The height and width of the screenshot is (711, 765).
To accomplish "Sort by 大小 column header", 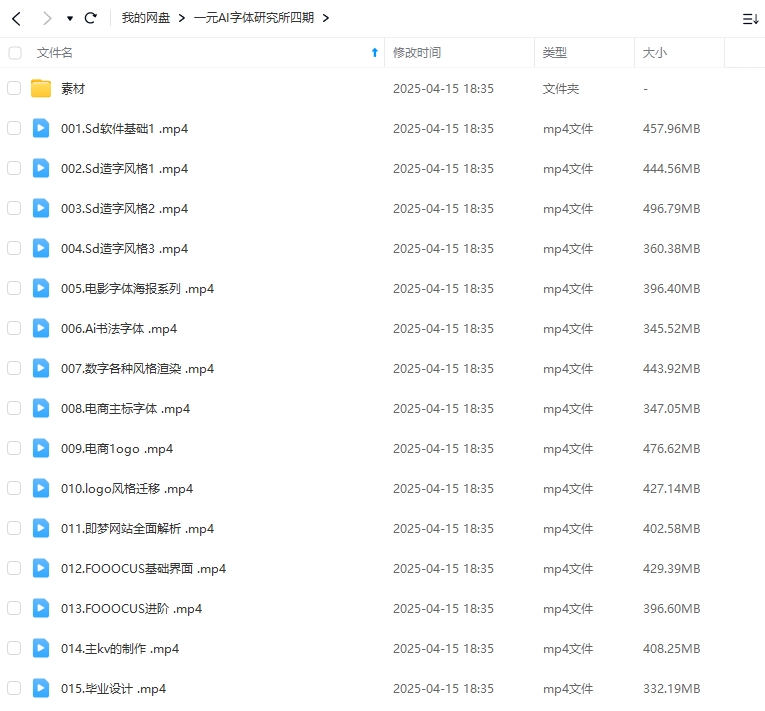I will click(655, 52).
